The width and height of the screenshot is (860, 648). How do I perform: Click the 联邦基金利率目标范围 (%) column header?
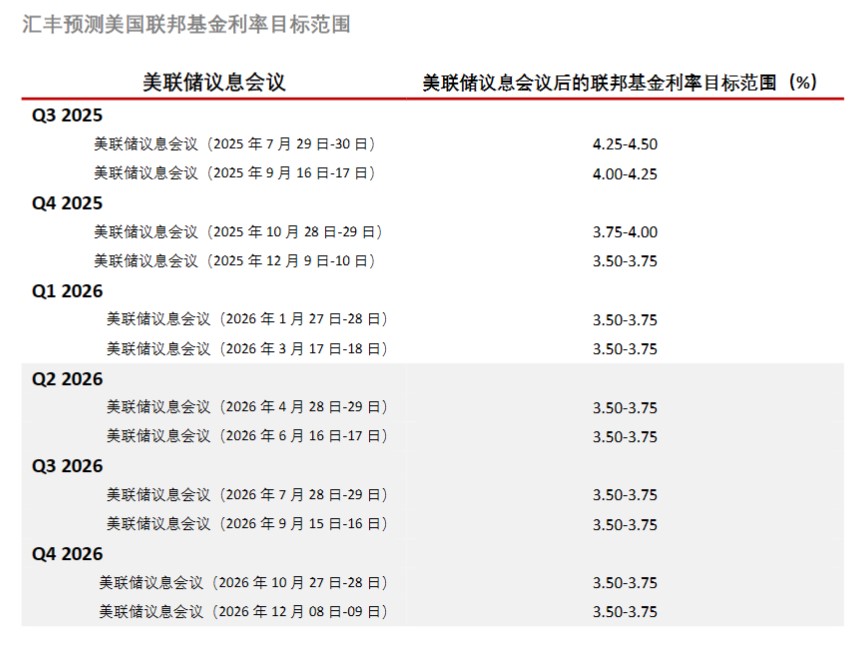point(620,82)
